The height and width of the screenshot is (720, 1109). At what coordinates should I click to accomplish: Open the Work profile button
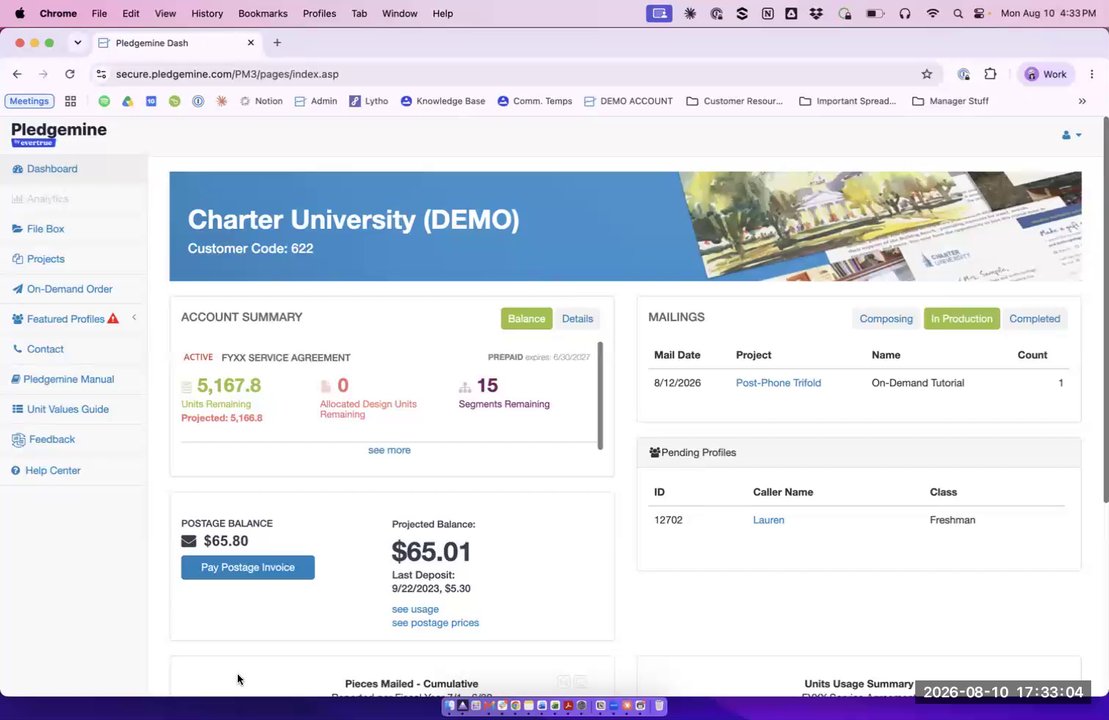pyautogui.click(x=1045, y=74)
